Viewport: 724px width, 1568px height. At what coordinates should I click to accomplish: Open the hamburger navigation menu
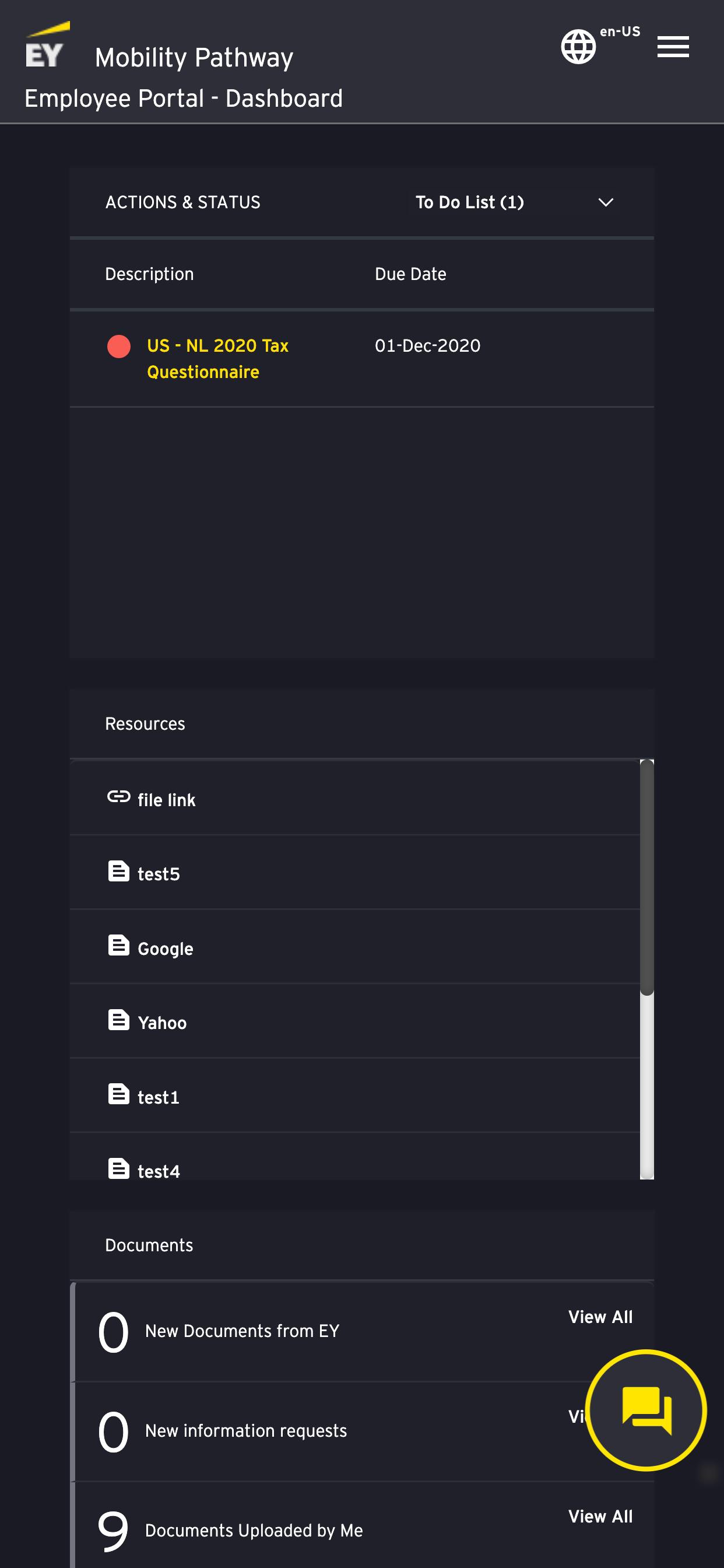tap(673, 47)
